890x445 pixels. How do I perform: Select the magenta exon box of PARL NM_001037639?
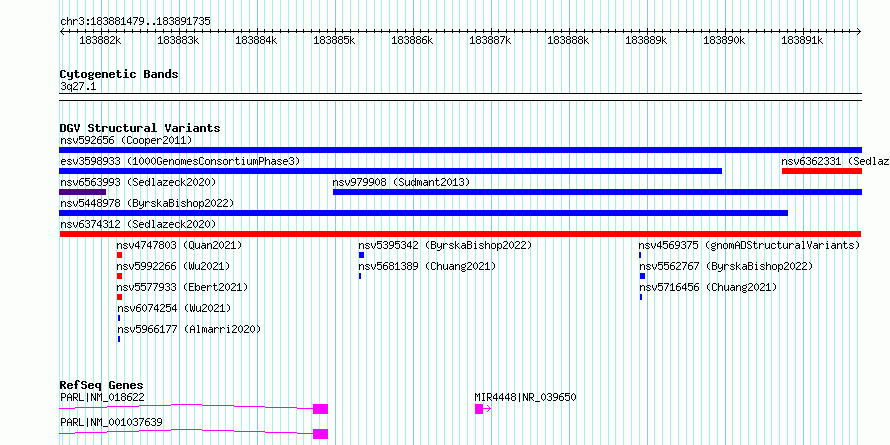(320, 434)
